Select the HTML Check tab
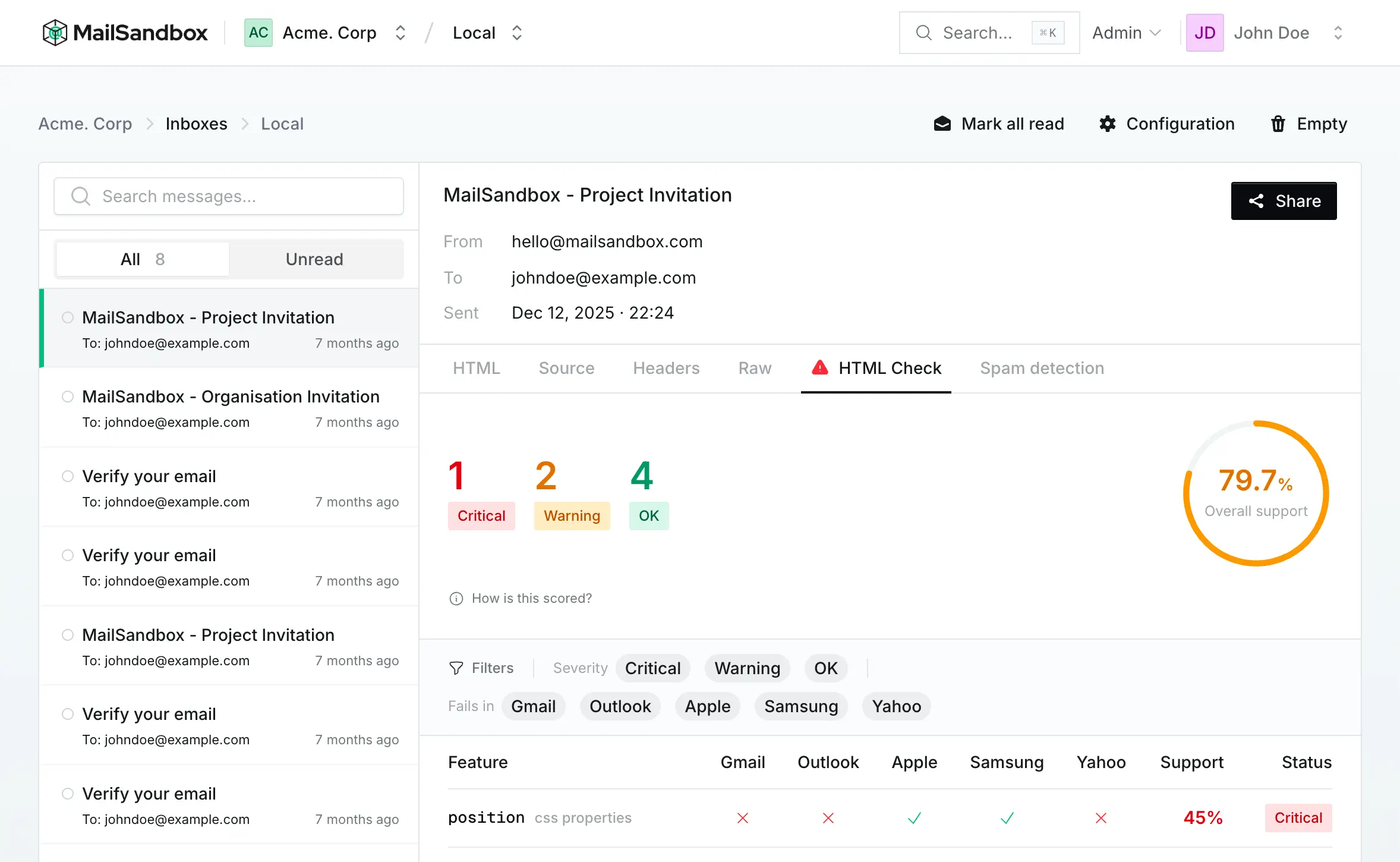1400x862 pixels. (876, 368)
